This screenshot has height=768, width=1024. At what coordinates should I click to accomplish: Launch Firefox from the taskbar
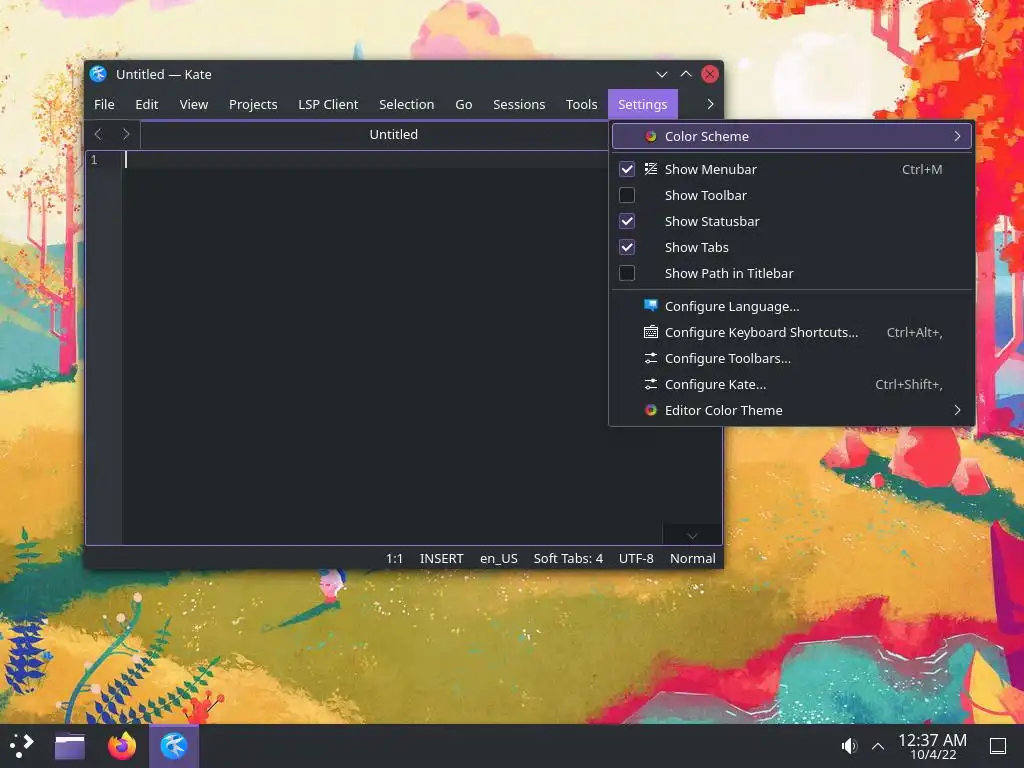[122, 746]
